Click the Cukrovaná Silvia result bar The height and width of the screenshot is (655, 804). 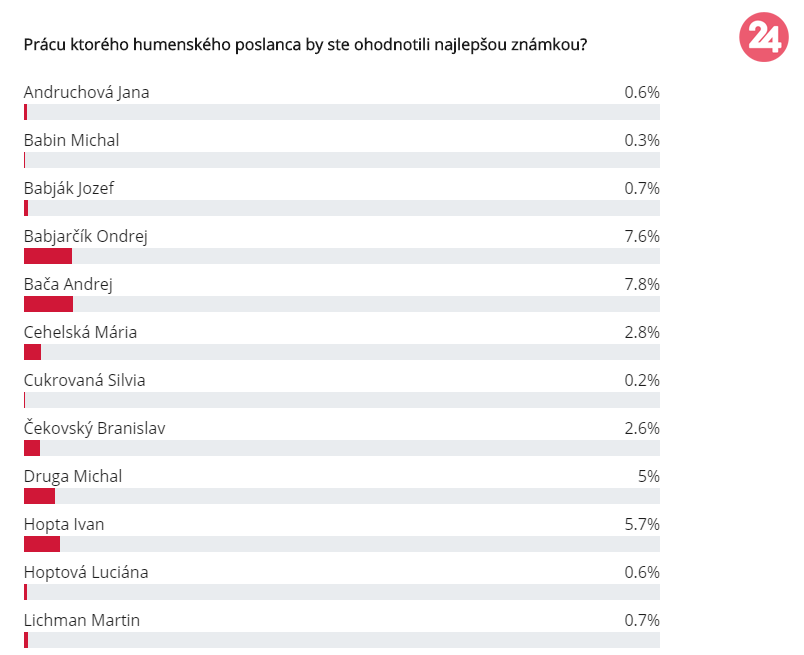click(x=341, y=400)
